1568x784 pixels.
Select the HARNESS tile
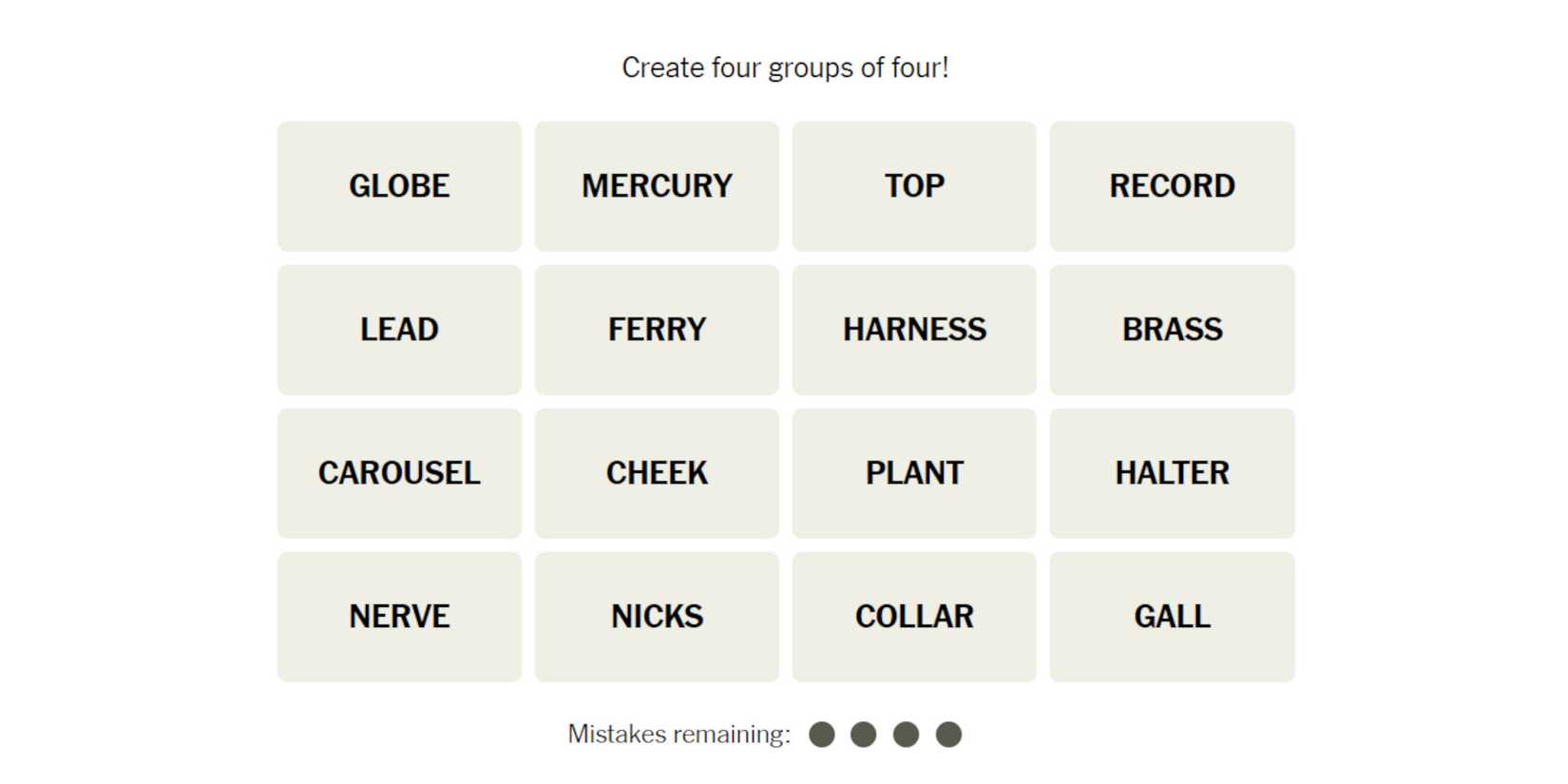pyautogui.click(x=914, y=330)
